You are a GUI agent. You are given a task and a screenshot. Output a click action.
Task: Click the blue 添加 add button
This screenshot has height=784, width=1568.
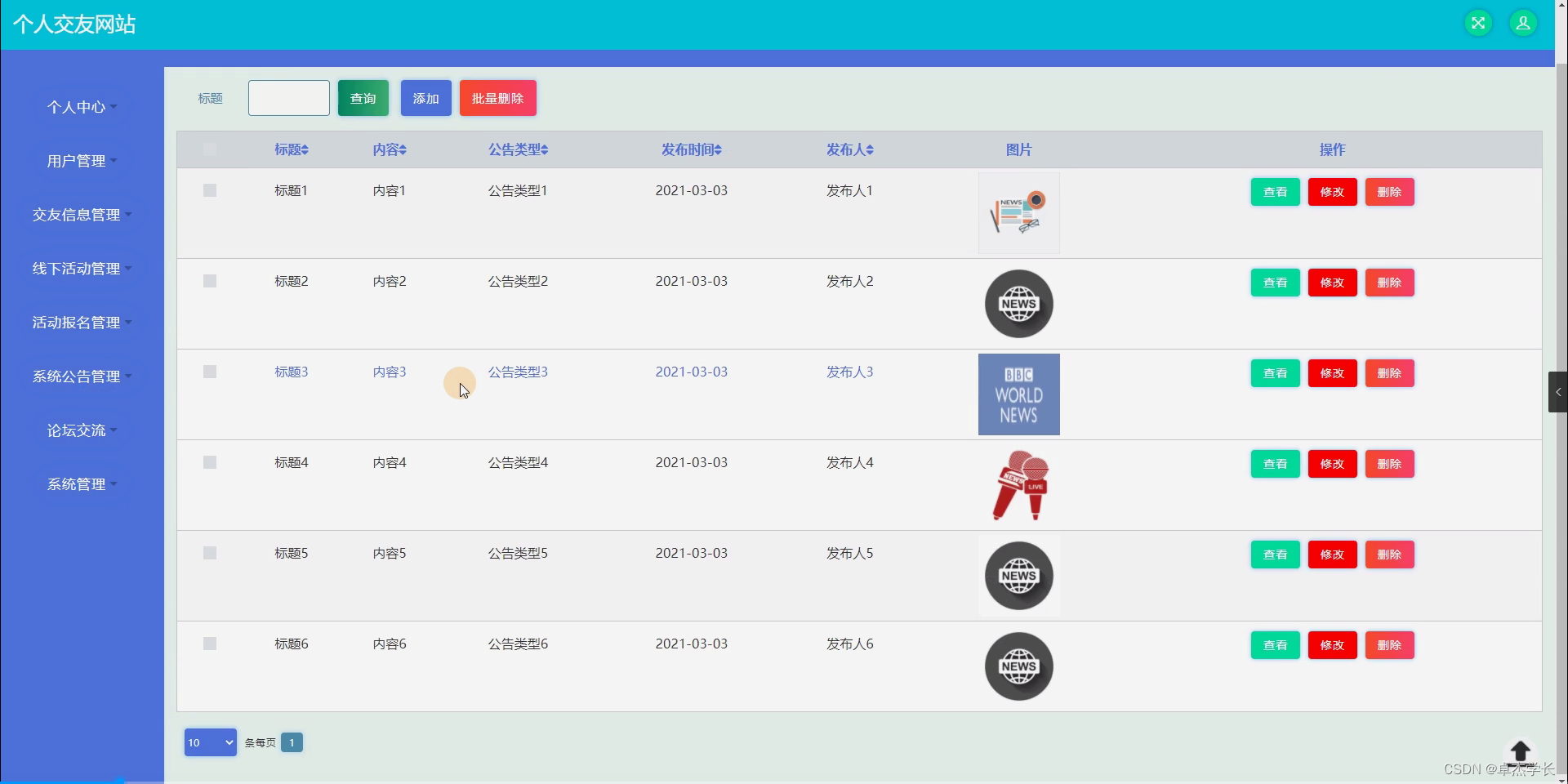(426, 98)
